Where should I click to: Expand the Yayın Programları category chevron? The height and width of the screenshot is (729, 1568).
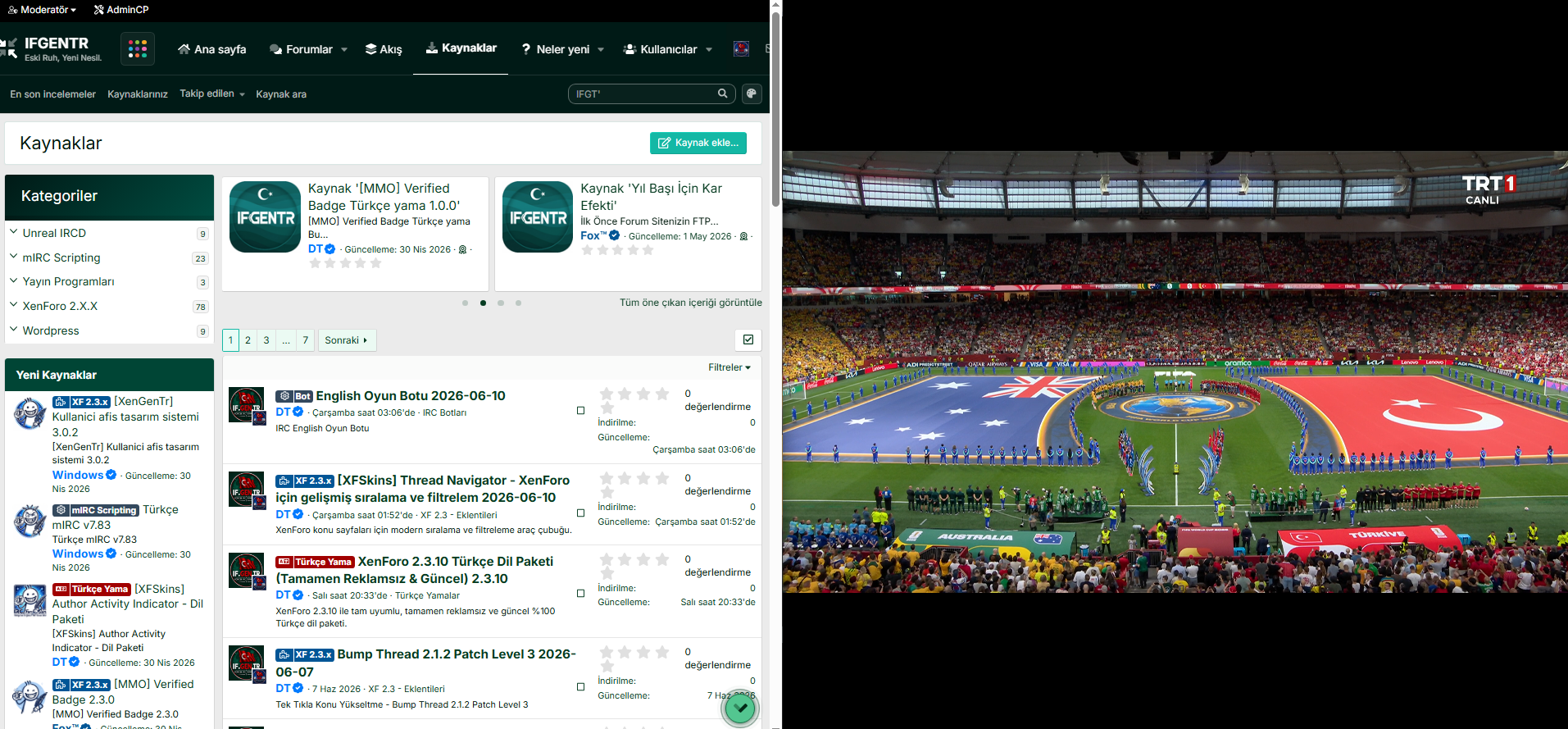click(13, 280)
